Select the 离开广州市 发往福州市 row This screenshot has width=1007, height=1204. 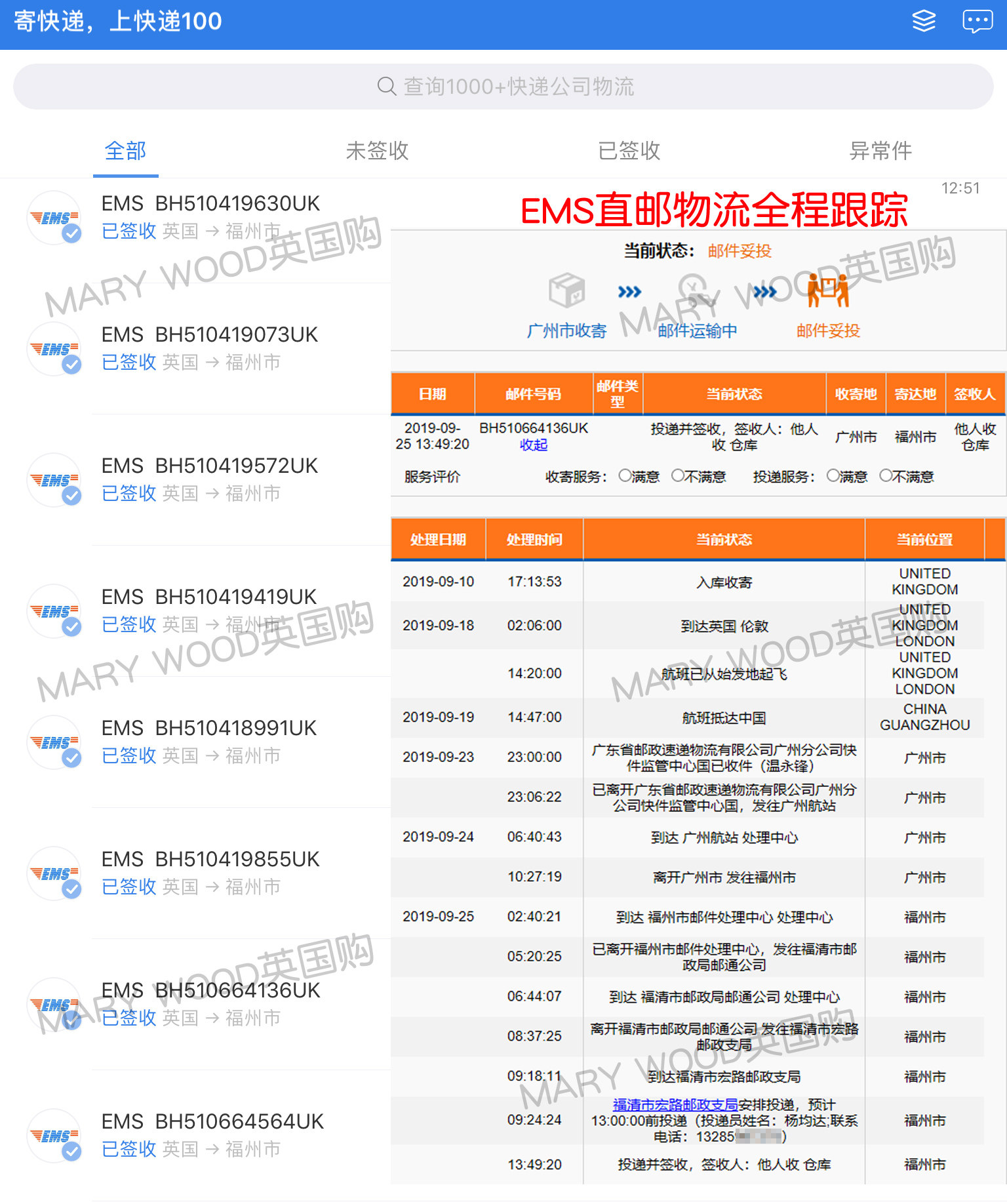tap(688, 877)
